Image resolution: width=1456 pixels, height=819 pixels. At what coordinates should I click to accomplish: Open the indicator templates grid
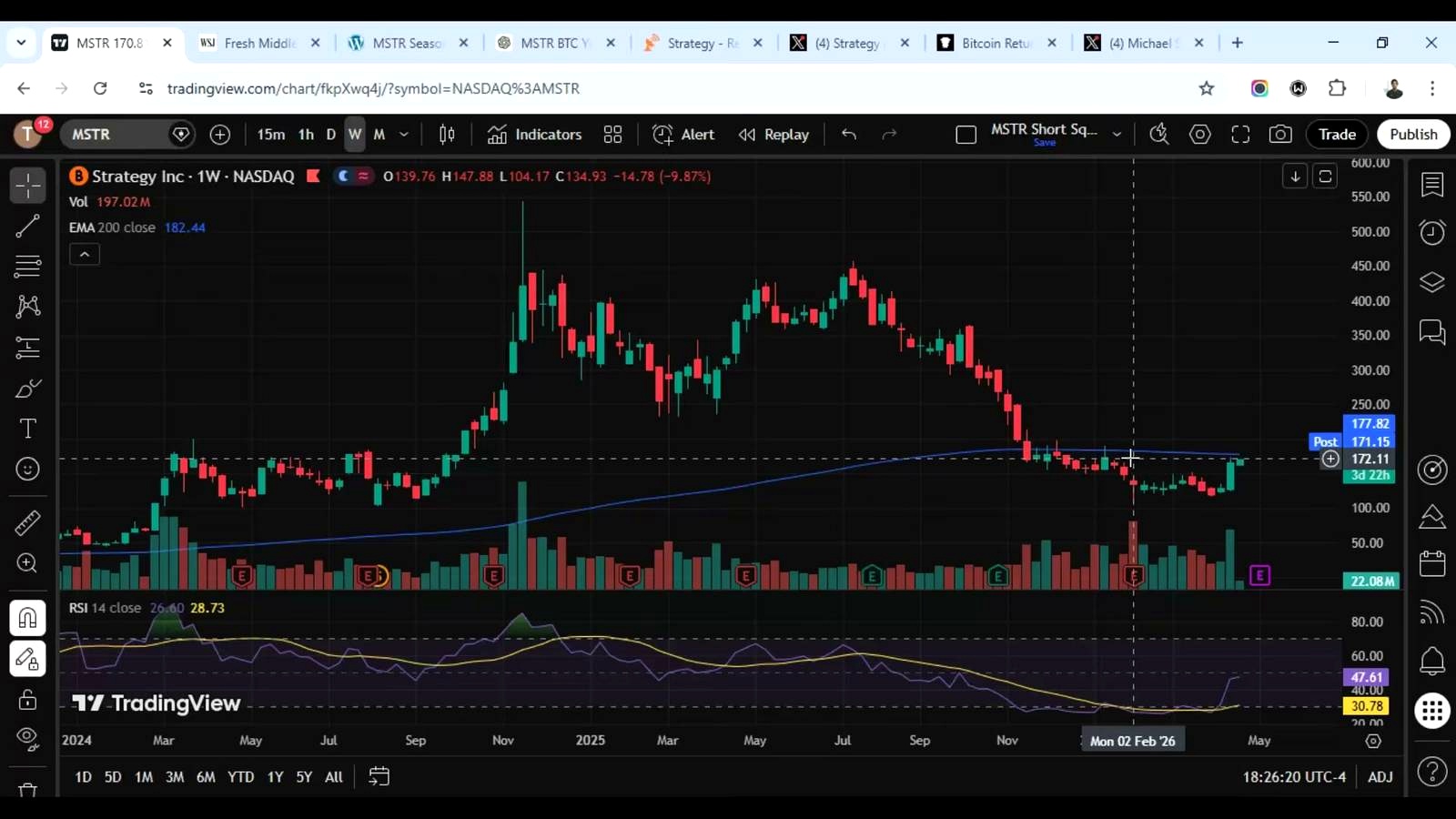coord(613,135)
